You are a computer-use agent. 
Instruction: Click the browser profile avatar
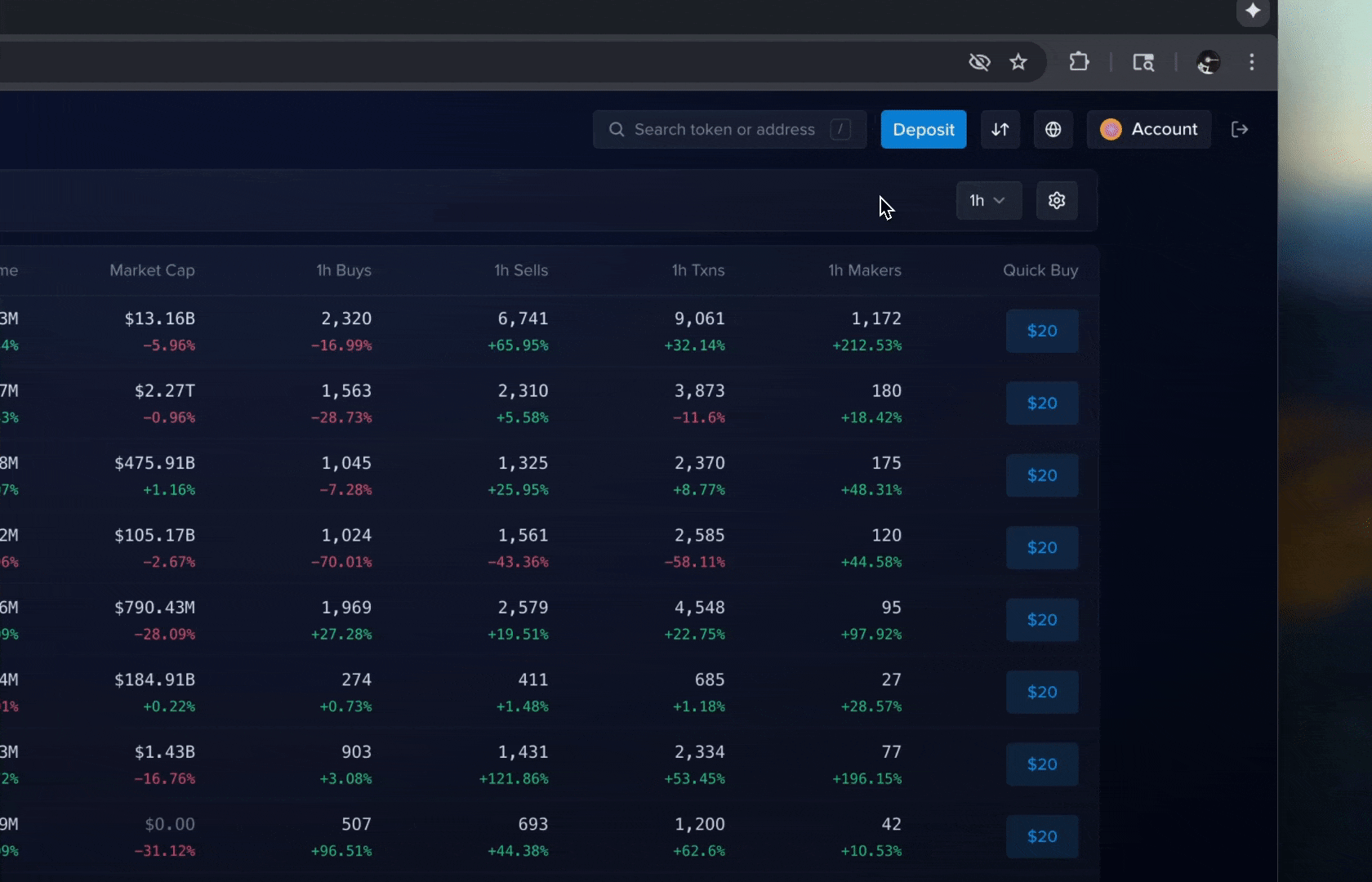(x=1208, y=62)
